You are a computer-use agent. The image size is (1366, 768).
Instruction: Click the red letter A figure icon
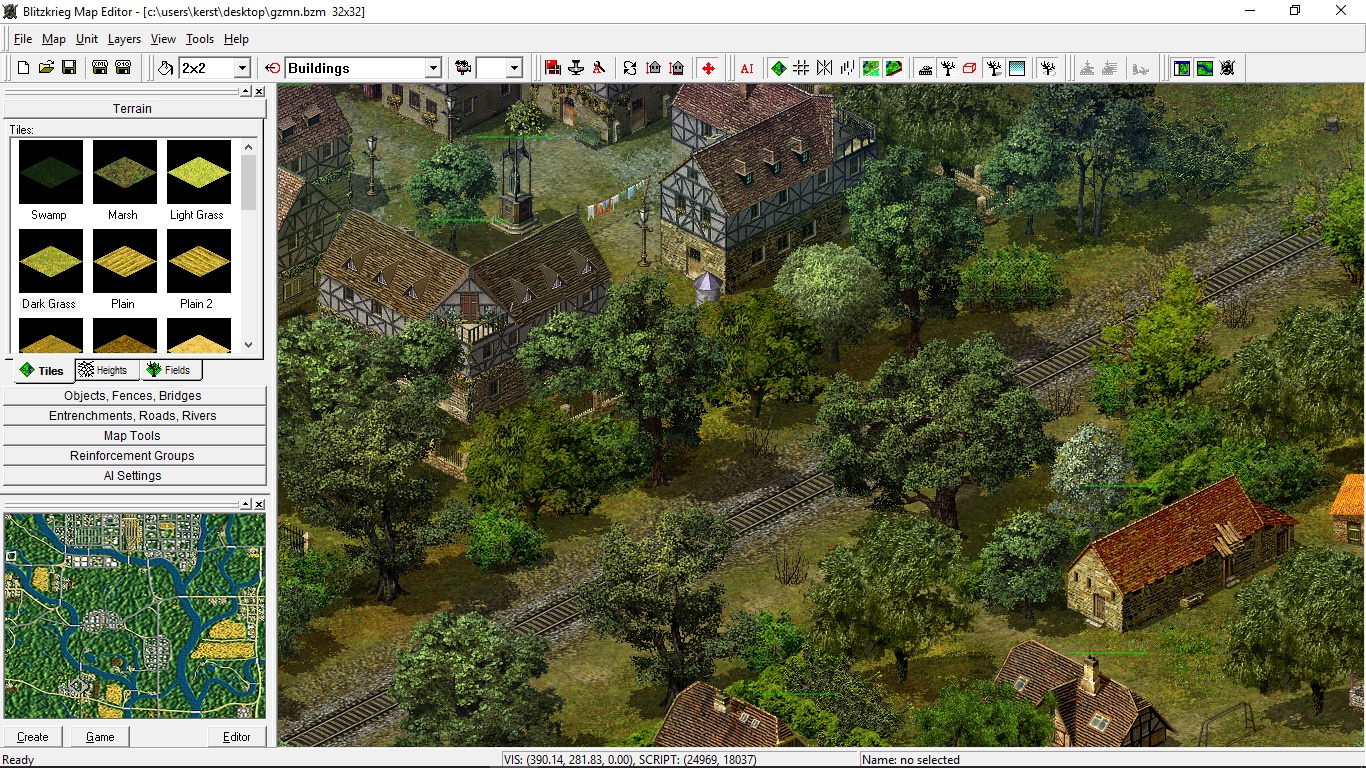click(598, 68)
